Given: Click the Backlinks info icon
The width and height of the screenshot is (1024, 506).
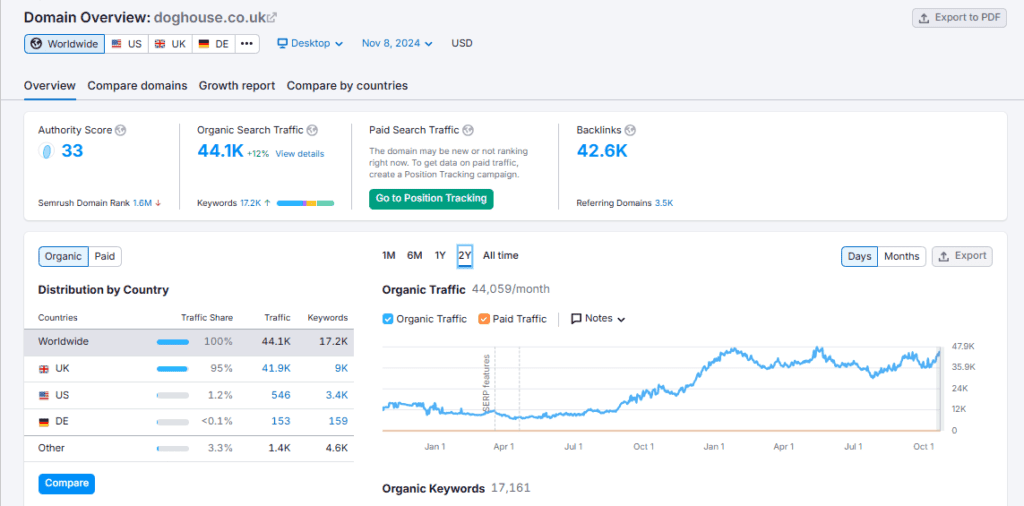Looking at the screenshot, I should [x=630, y=130].
